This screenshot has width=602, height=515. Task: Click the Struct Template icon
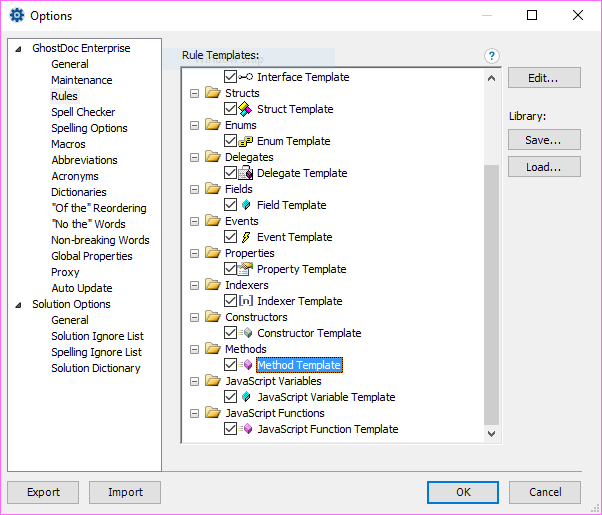coord(246,109)
